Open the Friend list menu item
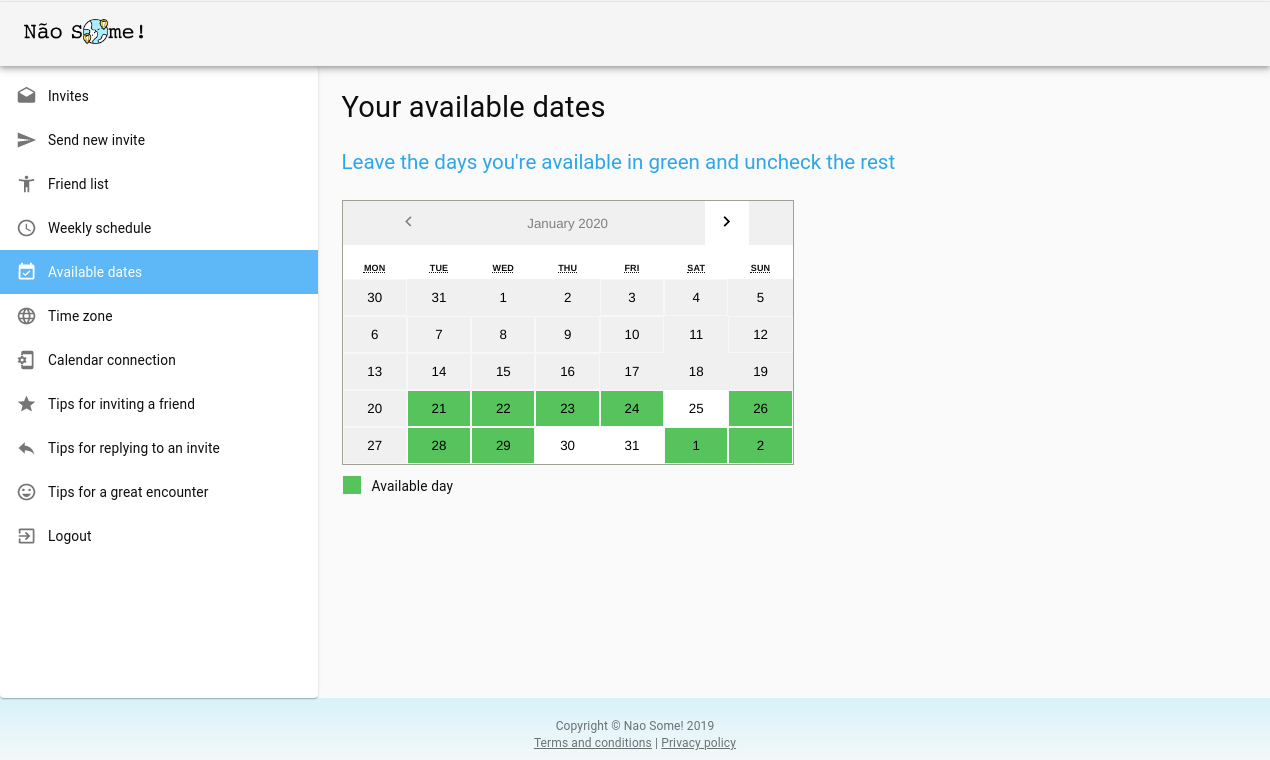The image size is (1270, 760). (159, 184)
